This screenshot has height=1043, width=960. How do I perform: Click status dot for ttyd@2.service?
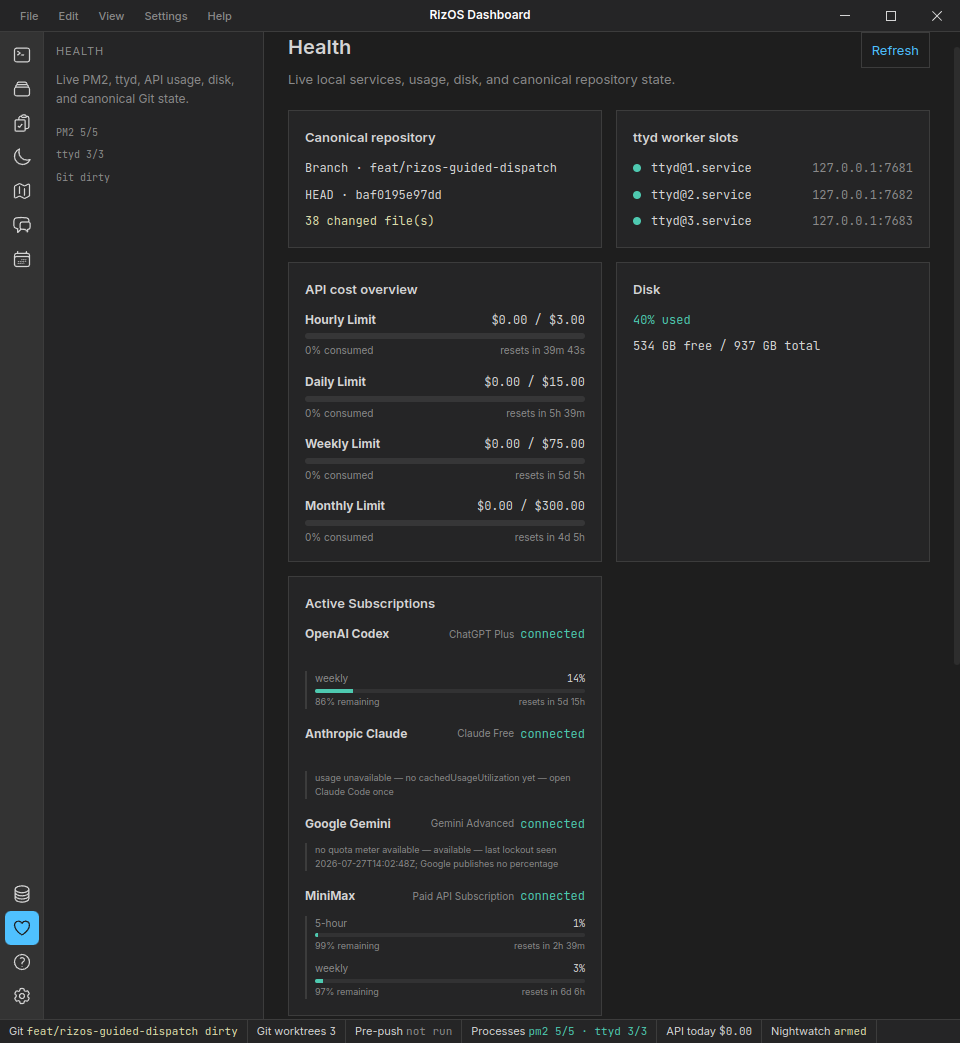[x=637, y=195]
